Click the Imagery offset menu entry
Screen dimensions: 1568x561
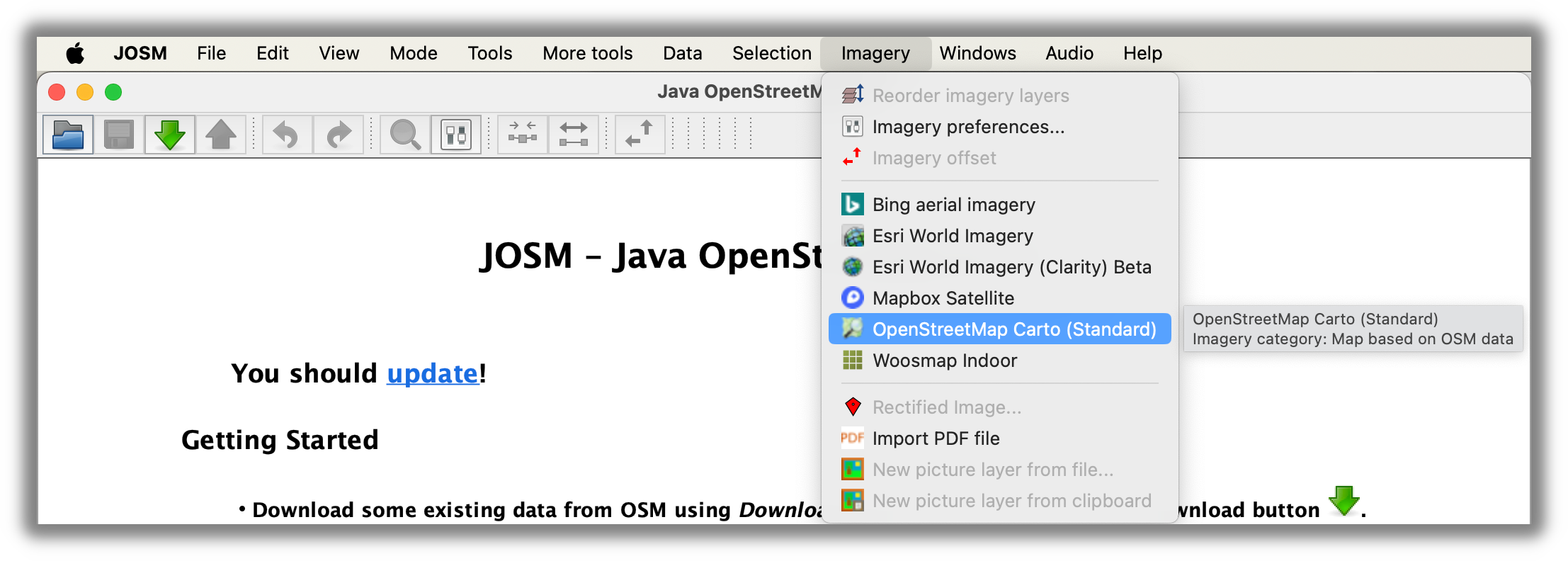tap(999, 157)
